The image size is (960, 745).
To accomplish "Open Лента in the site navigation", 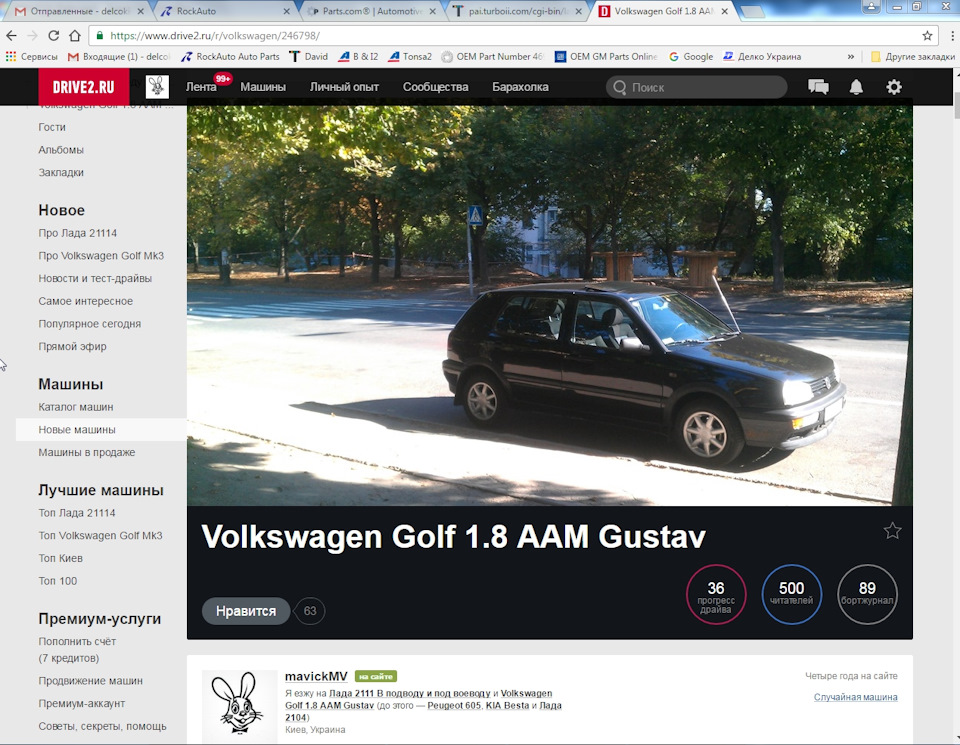I will pos(201,87).
